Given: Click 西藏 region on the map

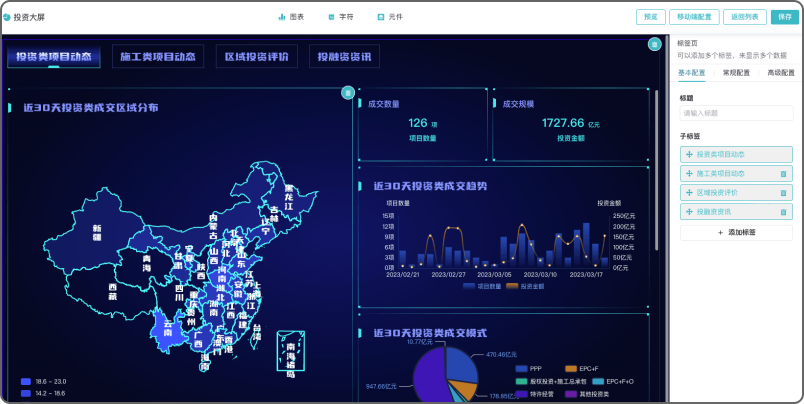Looking at the screenshot, I should click(113, 291).
